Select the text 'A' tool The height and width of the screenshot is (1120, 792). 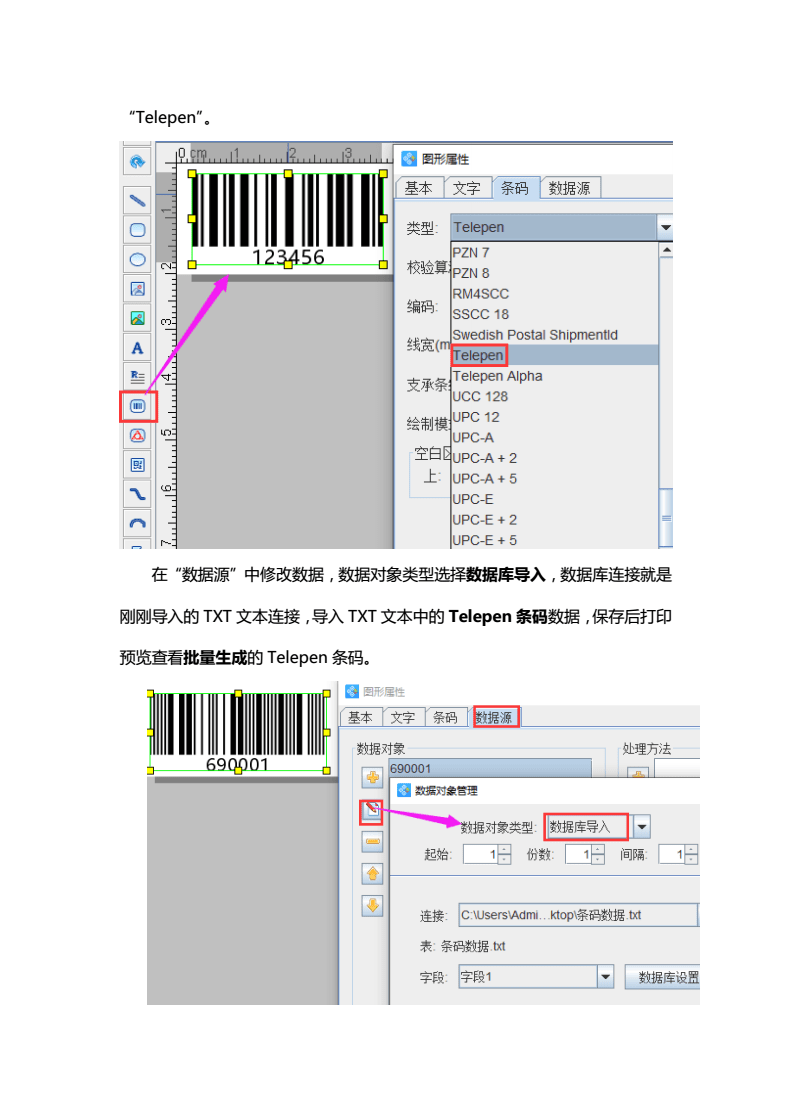pyautogui.click(x=138, y=348)
